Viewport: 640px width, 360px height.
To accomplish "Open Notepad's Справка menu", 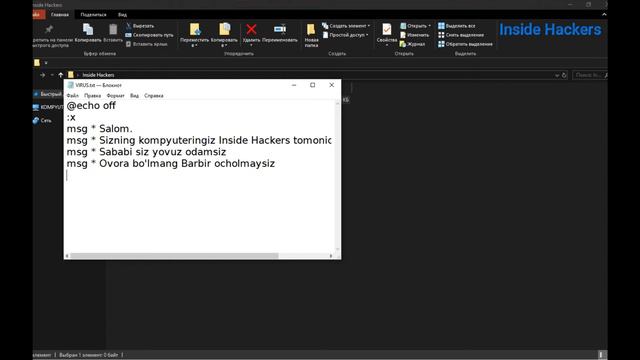I will [154, 96].
